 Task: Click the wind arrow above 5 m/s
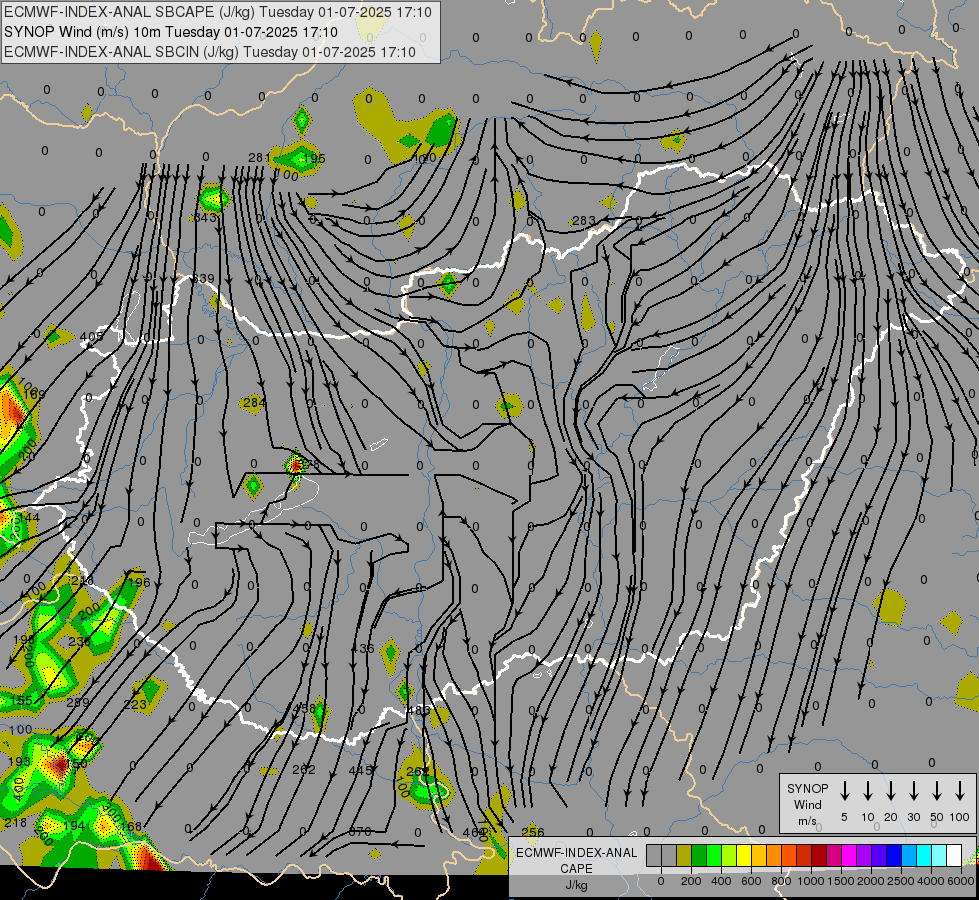pos(845,791)
